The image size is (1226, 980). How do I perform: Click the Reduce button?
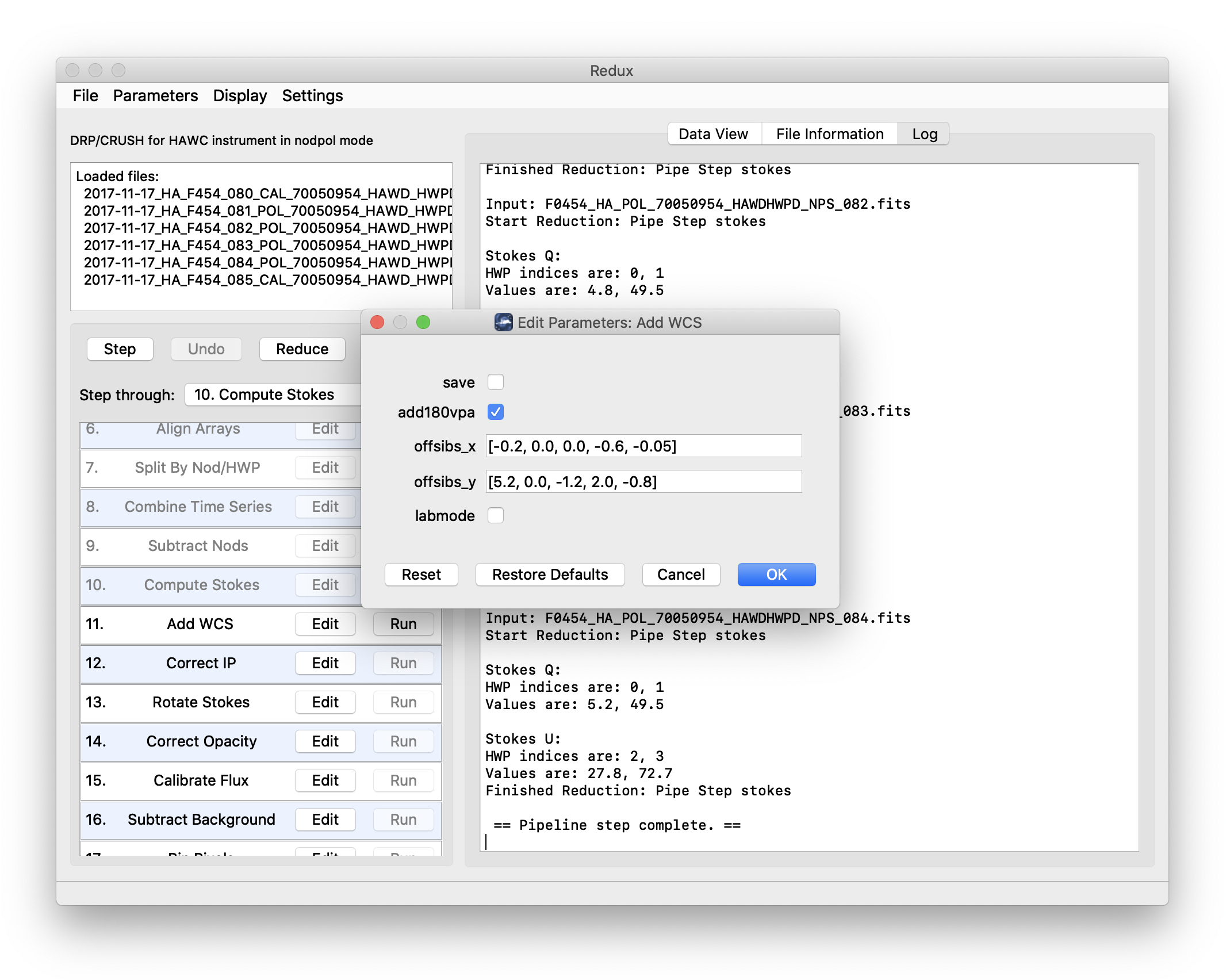coord(302,349)
